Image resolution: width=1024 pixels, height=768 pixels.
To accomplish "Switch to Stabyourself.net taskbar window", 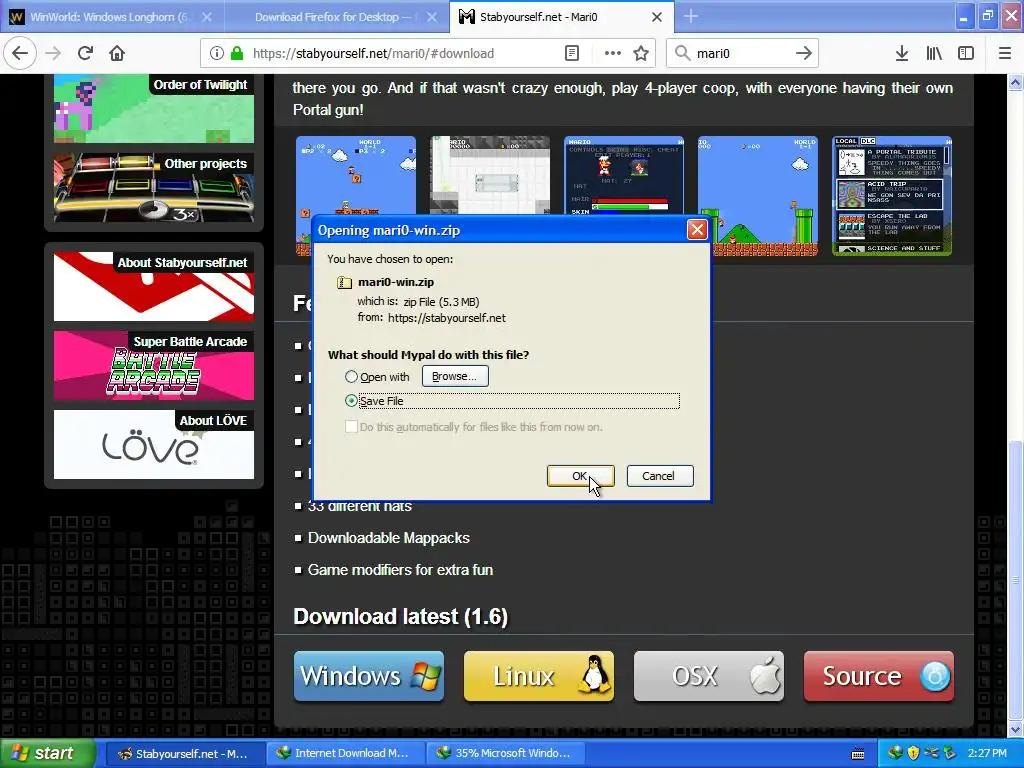I will coord(185,753).
